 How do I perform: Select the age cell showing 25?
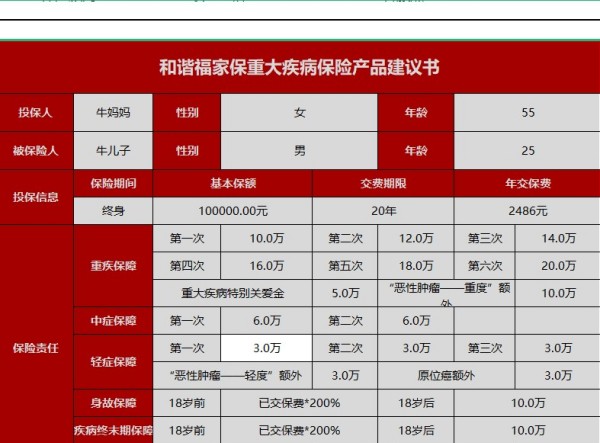(x=527, y=150)
